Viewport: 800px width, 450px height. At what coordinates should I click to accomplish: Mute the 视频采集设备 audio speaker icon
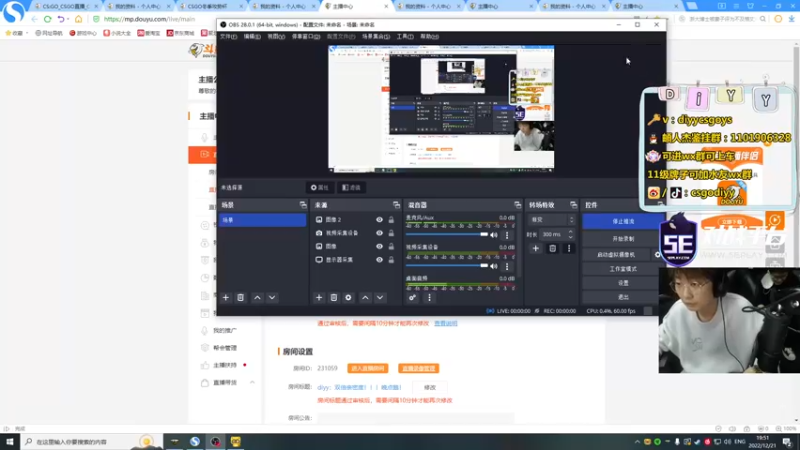click(494, 266)
